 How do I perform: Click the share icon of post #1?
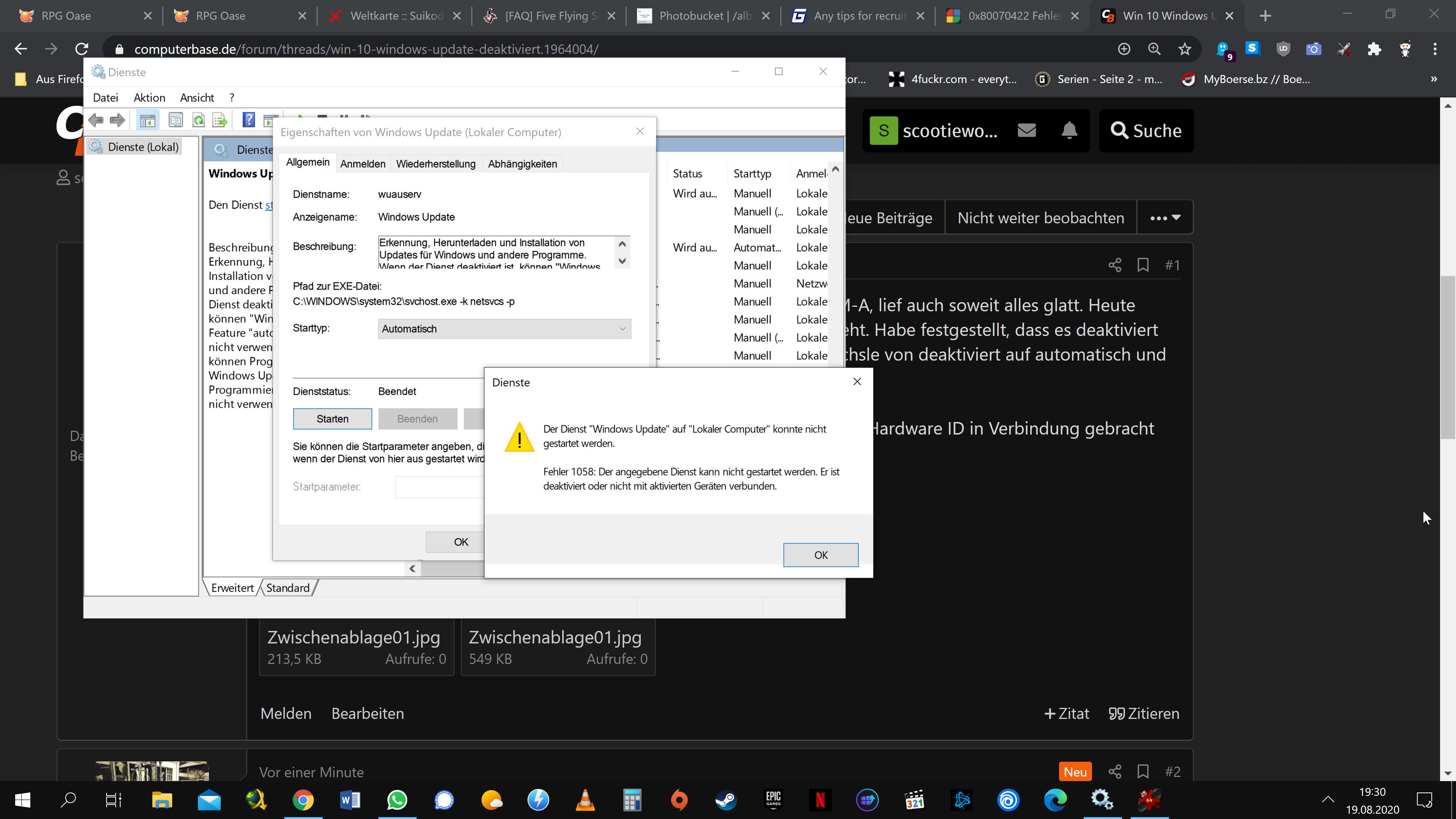pos(1115,265)
